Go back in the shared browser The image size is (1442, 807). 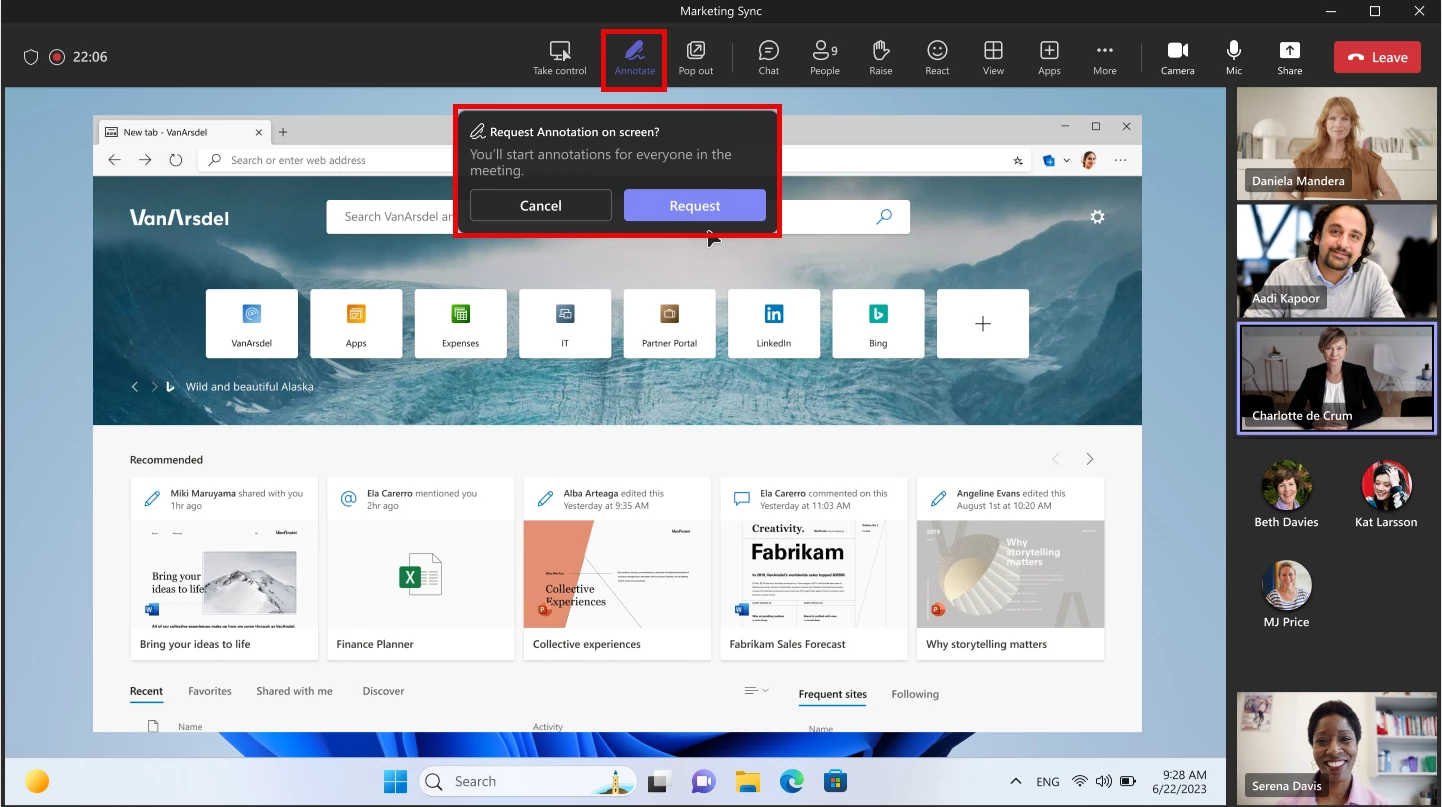[x=114, y=160]
